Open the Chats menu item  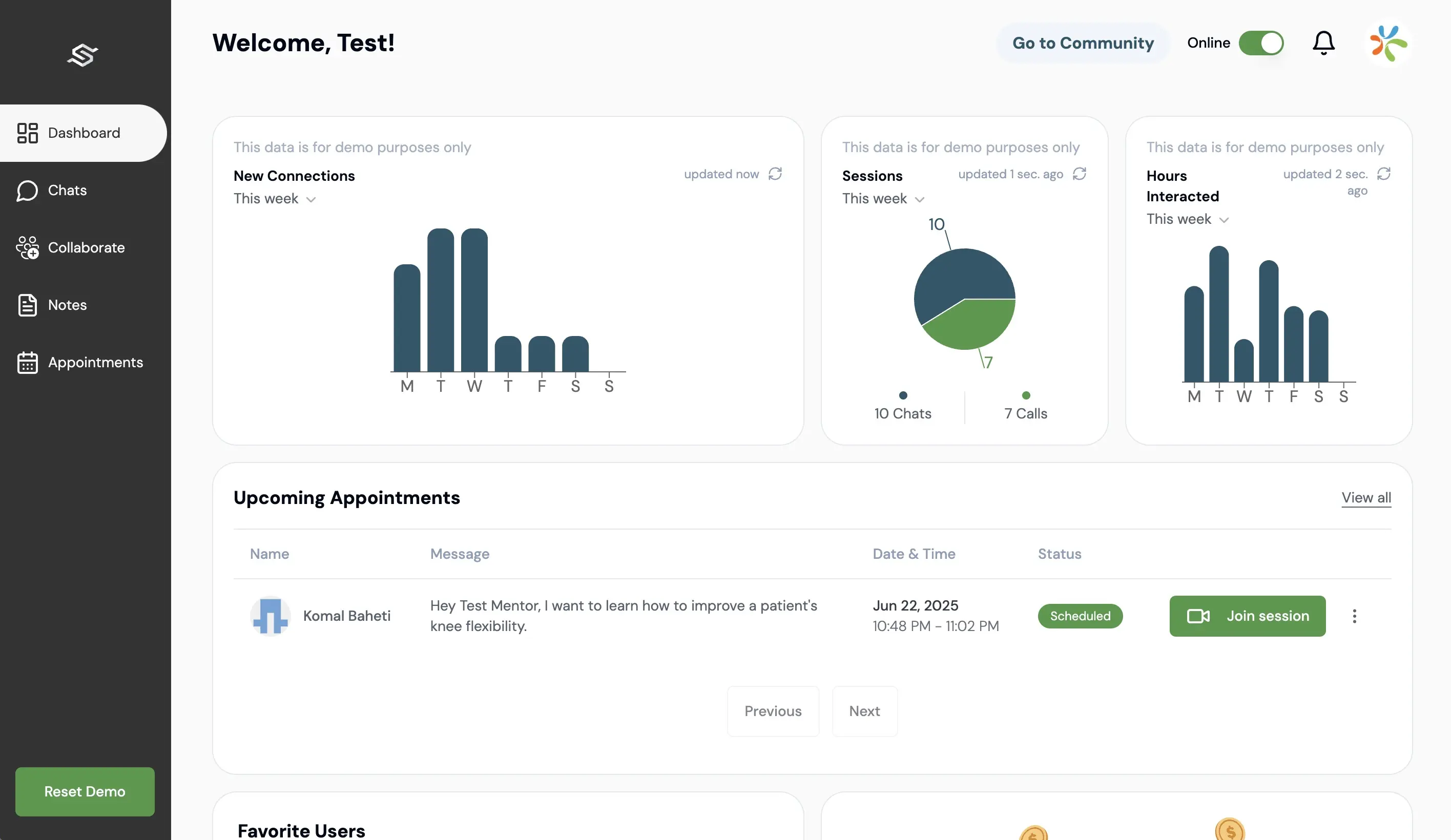tap(84, 191)
